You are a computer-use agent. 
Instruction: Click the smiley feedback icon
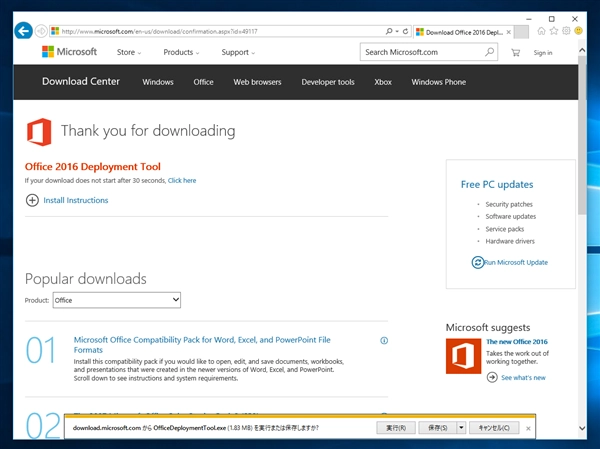pyautogui.click(x=578, y=31)
